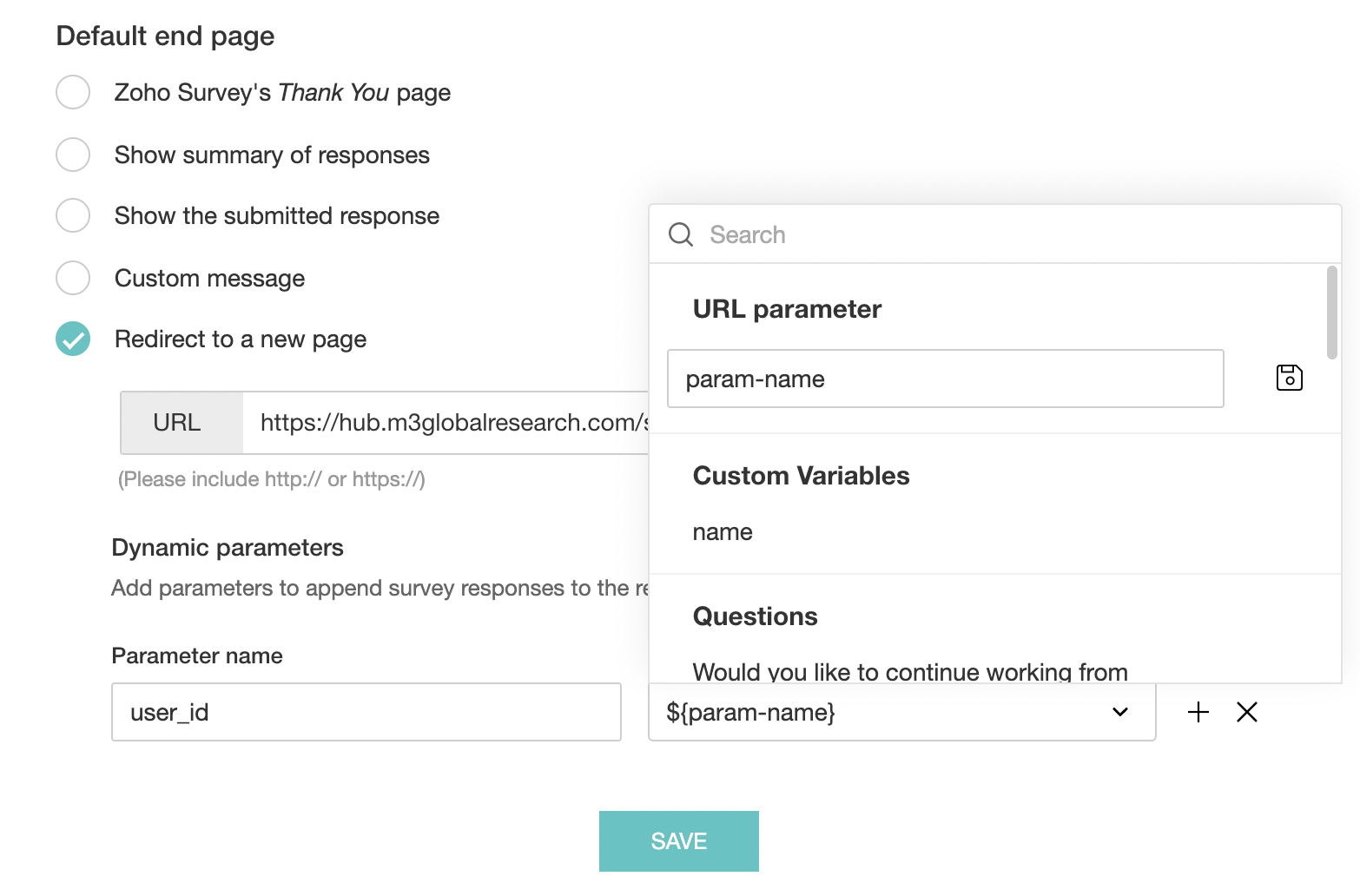The image size is (1360, 896).
Task: Click the dropdown chevron arrow
Action: (1120, 712)
